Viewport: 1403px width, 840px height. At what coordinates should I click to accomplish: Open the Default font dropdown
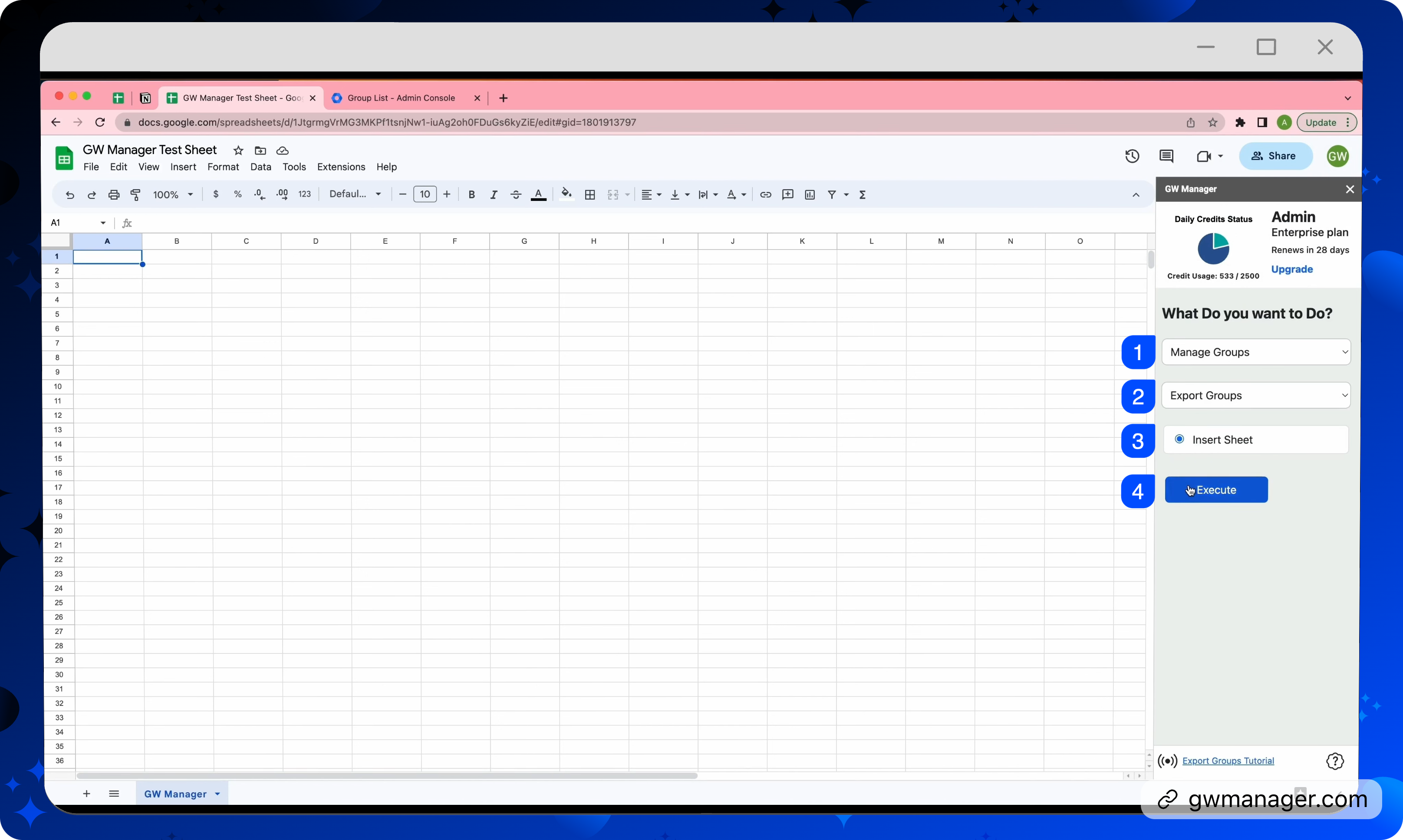355,194
